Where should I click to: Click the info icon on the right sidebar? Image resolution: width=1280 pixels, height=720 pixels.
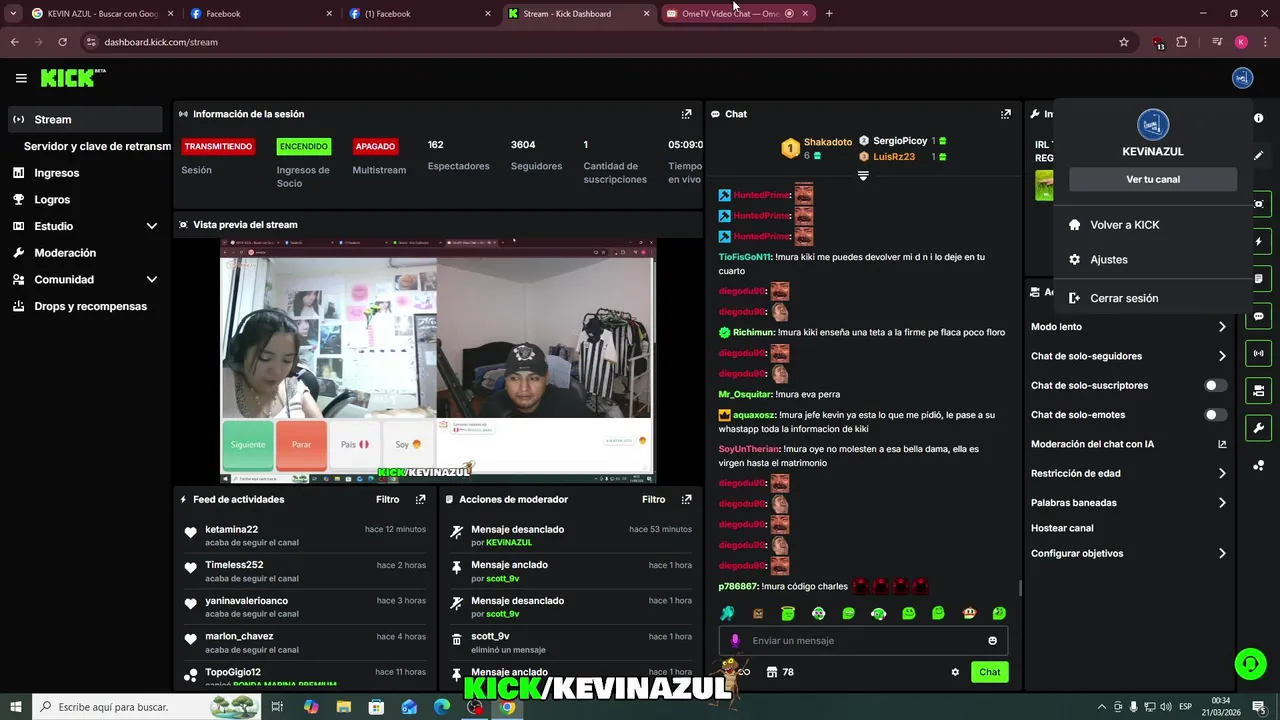[x=1258, y=118]
